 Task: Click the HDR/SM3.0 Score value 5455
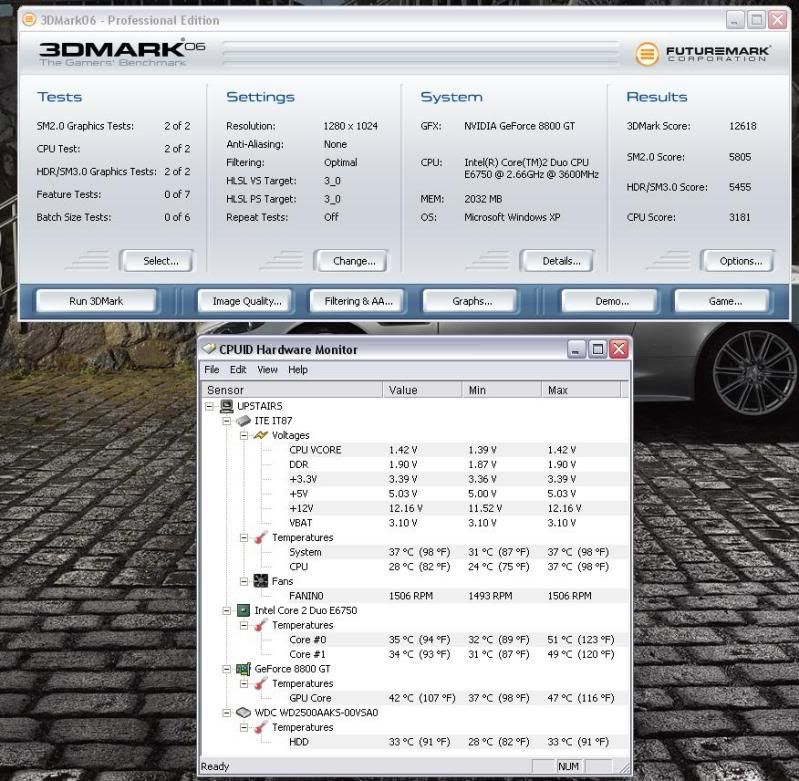(740, 187)
